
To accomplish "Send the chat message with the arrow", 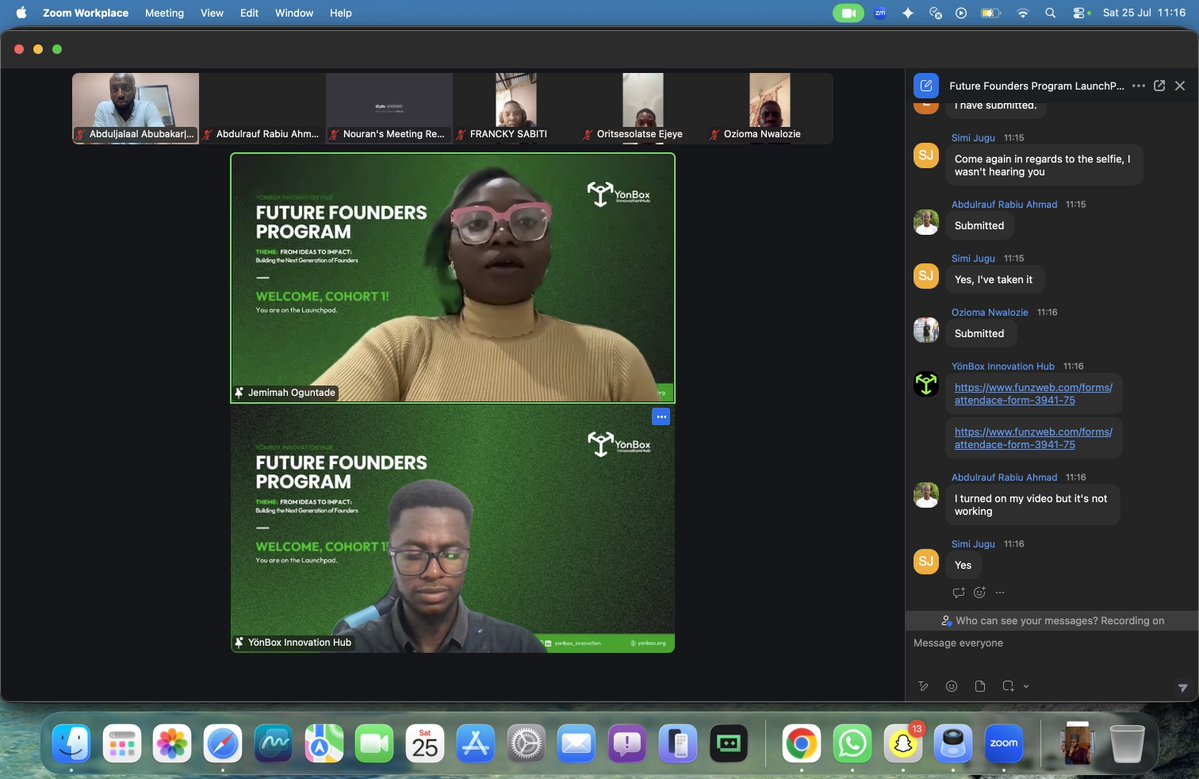I will (1182, 687).
